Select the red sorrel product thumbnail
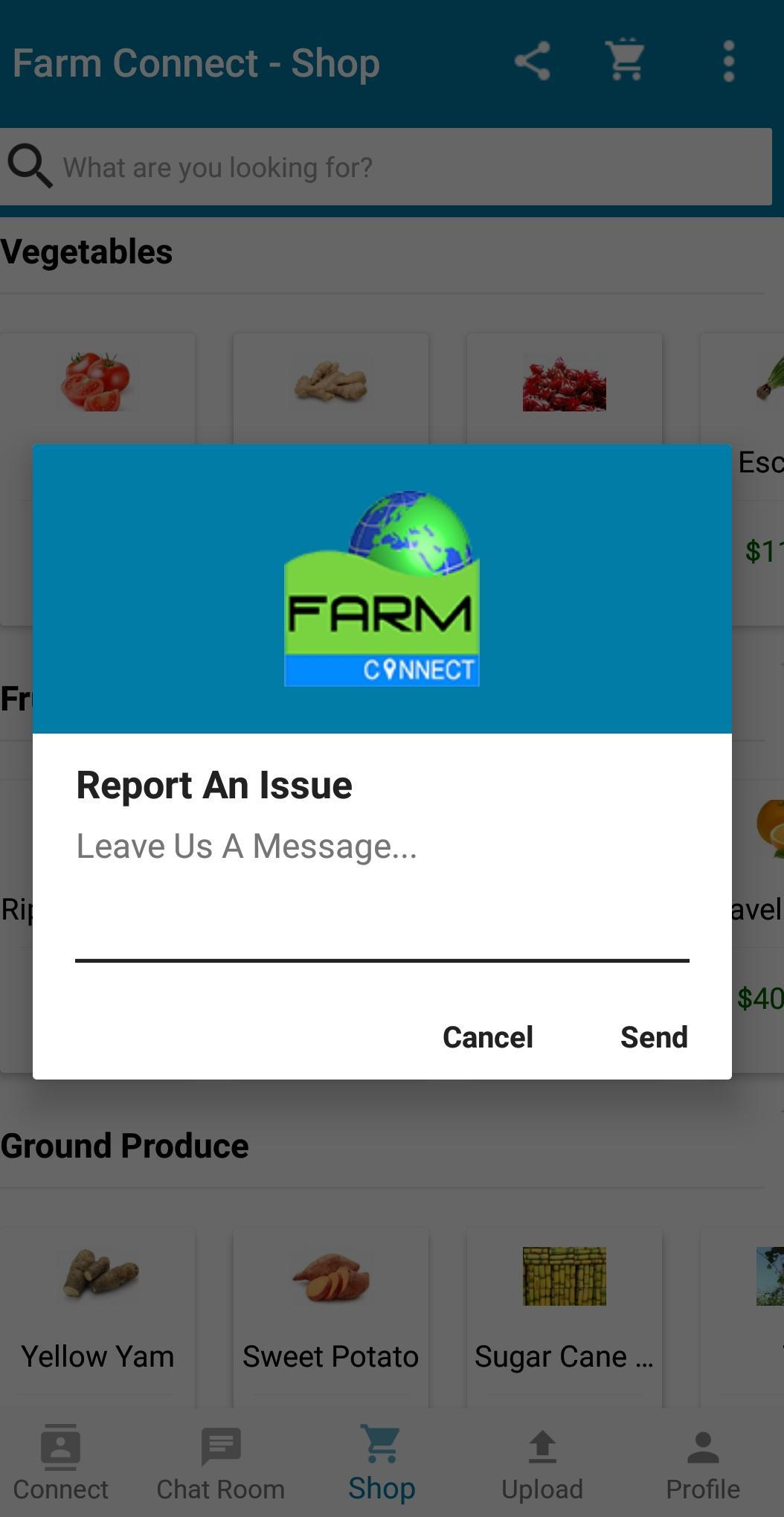This screenshot has width=784, height=1517. click(x=565, y=382)
